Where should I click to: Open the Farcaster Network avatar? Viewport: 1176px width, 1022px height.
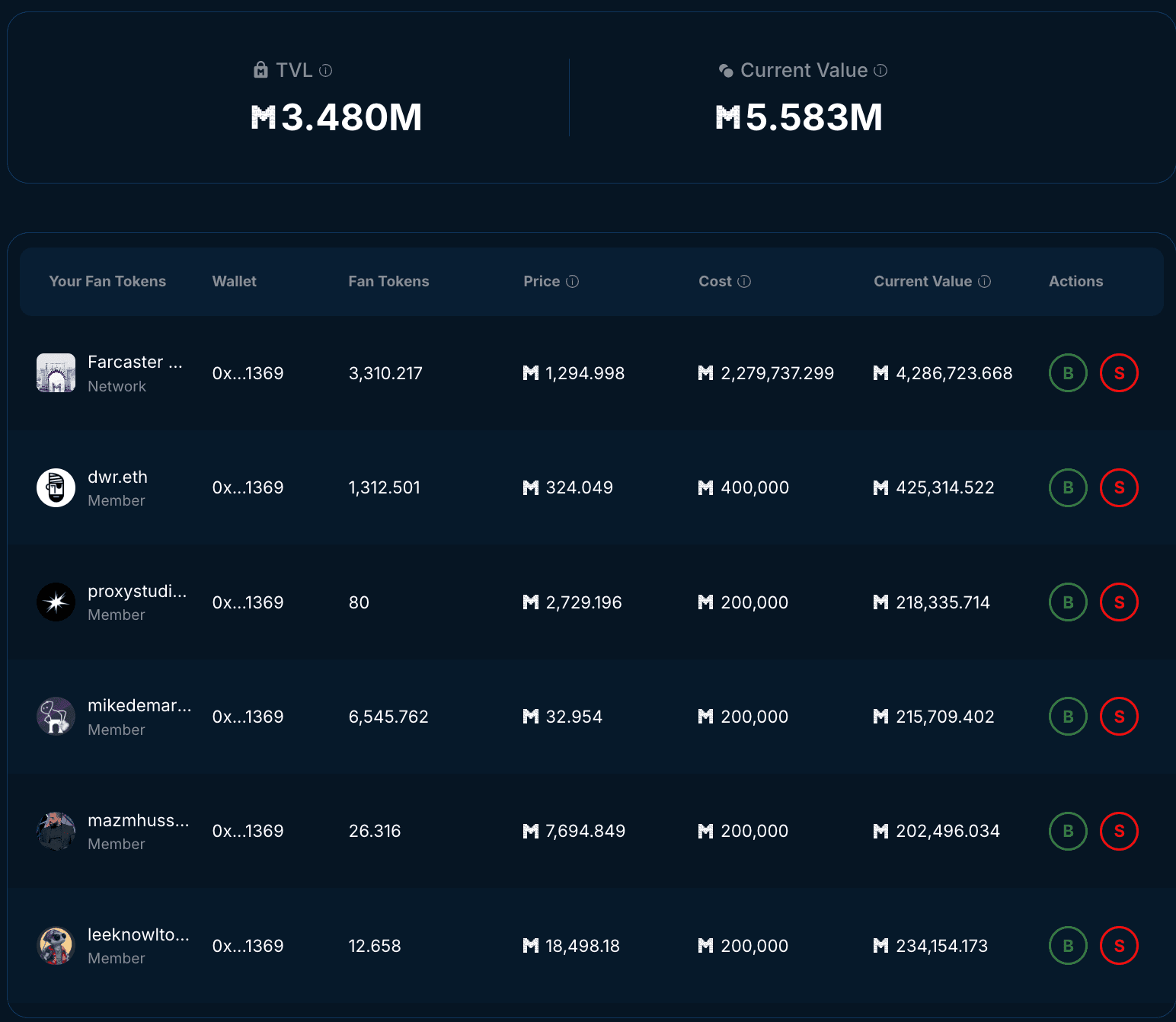click(x=56, y=373)
